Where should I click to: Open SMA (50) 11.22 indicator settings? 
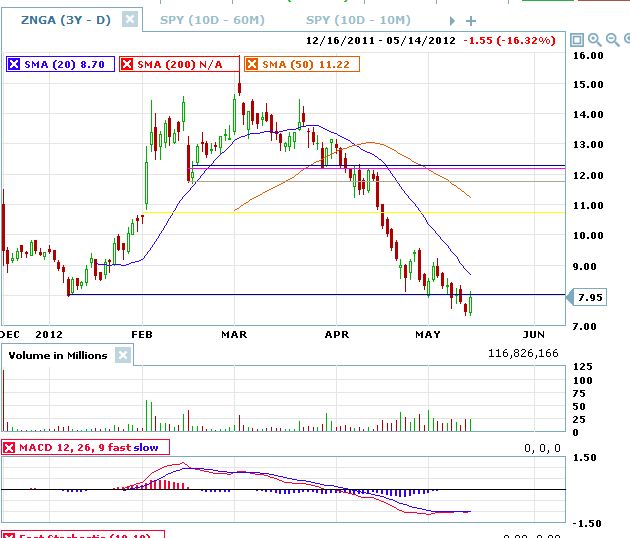(x=306, y=64)
